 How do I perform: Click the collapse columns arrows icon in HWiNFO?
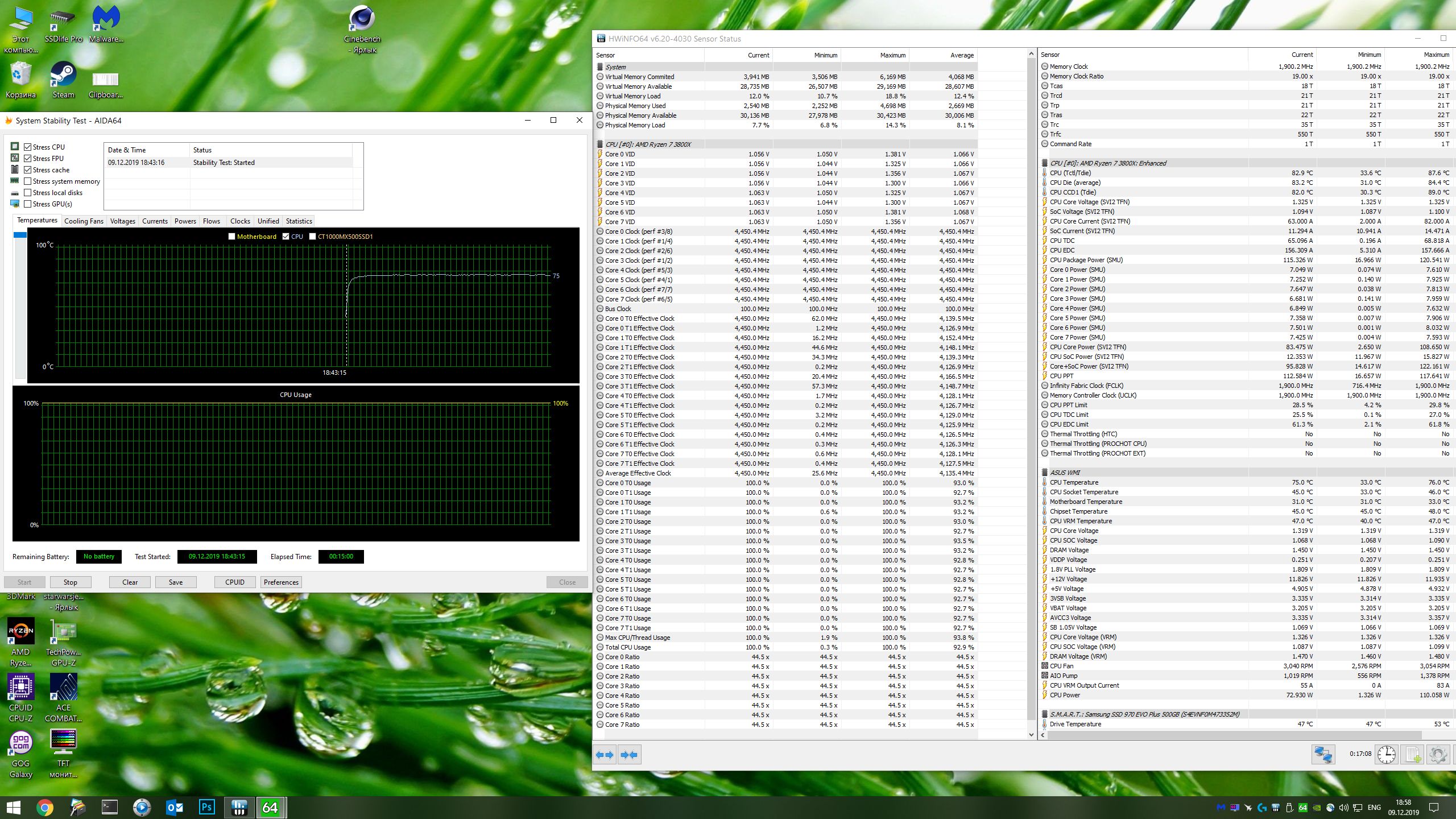click(x=629, y=755)
